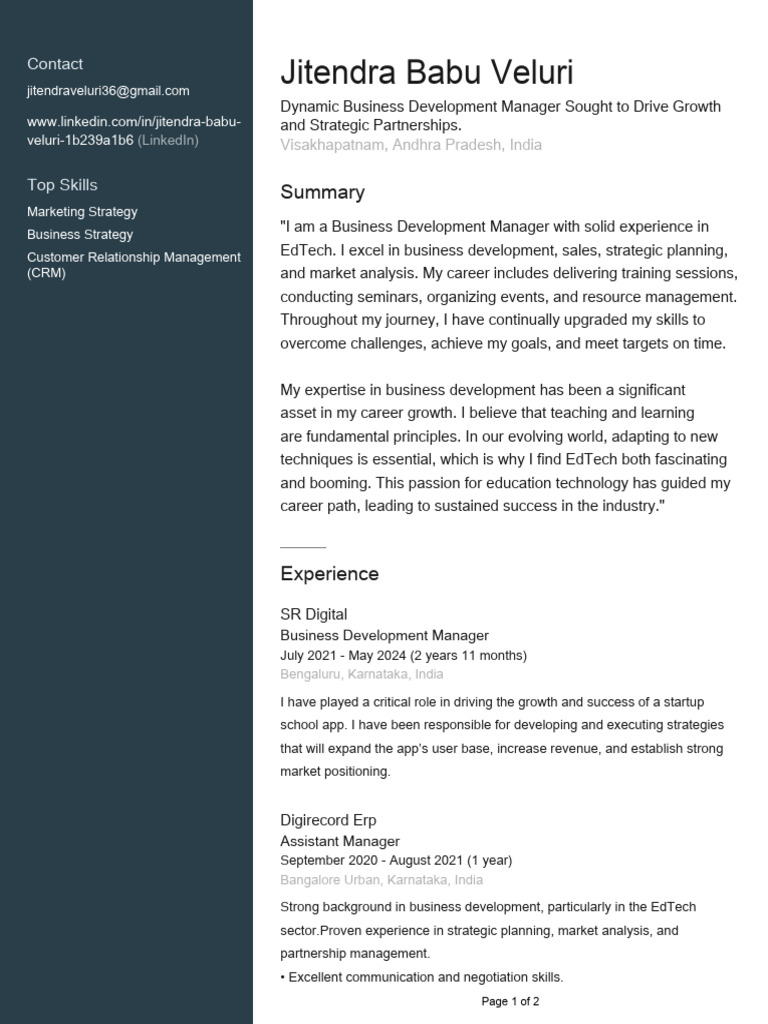Click the Assistant Manager job title
768x1024 pixels.
pos(340,841)
